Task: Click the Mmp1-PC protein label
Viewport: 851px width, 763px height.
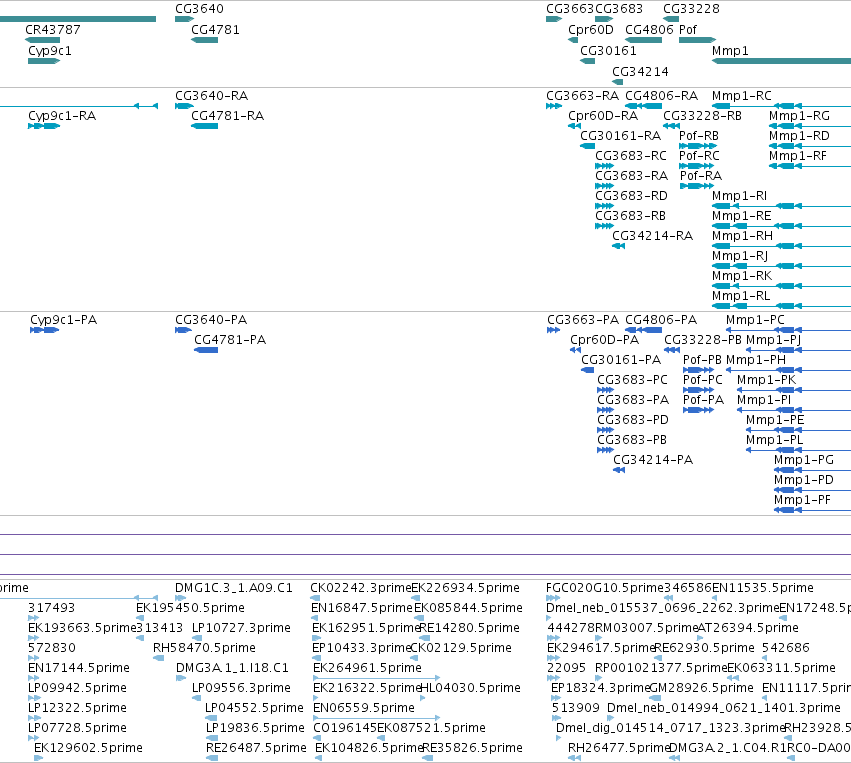Action: point(755,320)
